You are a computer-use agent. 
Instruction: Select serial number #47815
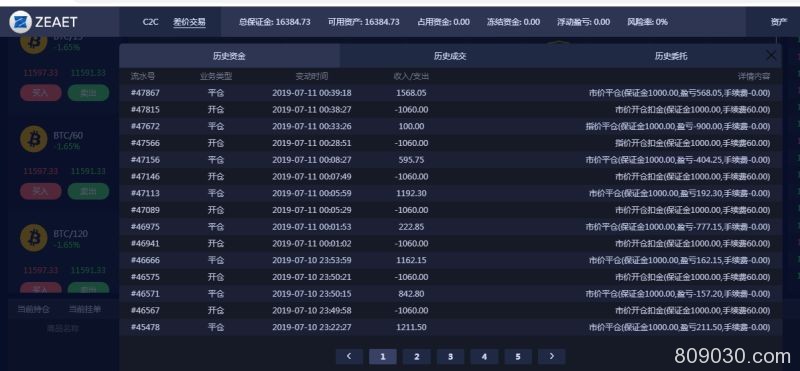click(145, 110)
